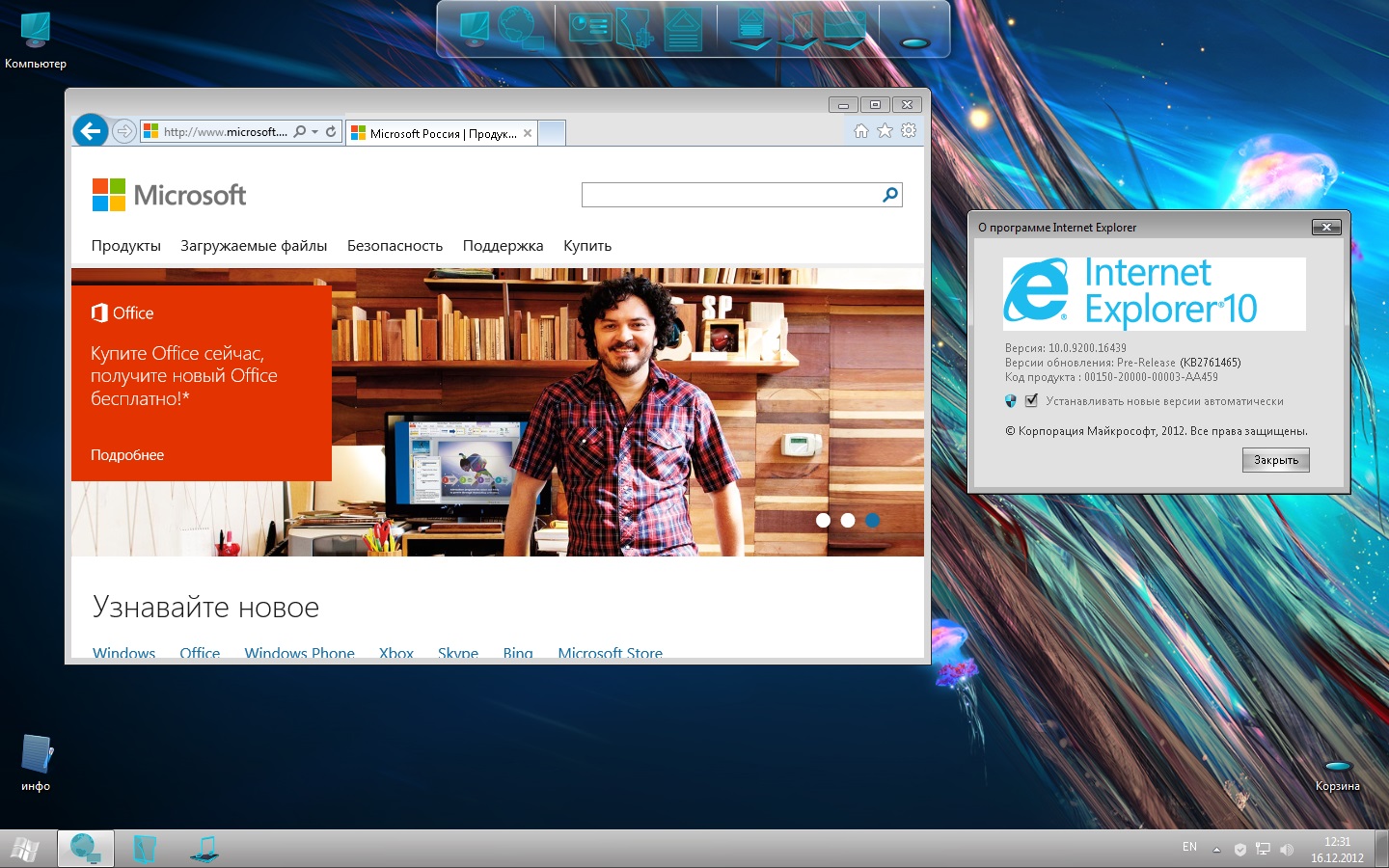The image size is (1389, 868).
Task: Click the network tray icon
Action: (x=1263, y=850)
